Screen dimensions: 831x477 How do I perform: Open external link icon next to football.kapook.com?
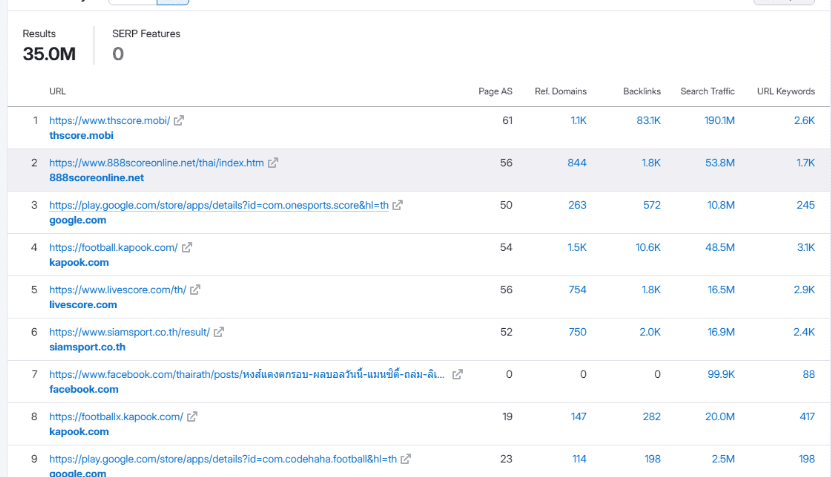pyautogui.click(x=187, y=248)
